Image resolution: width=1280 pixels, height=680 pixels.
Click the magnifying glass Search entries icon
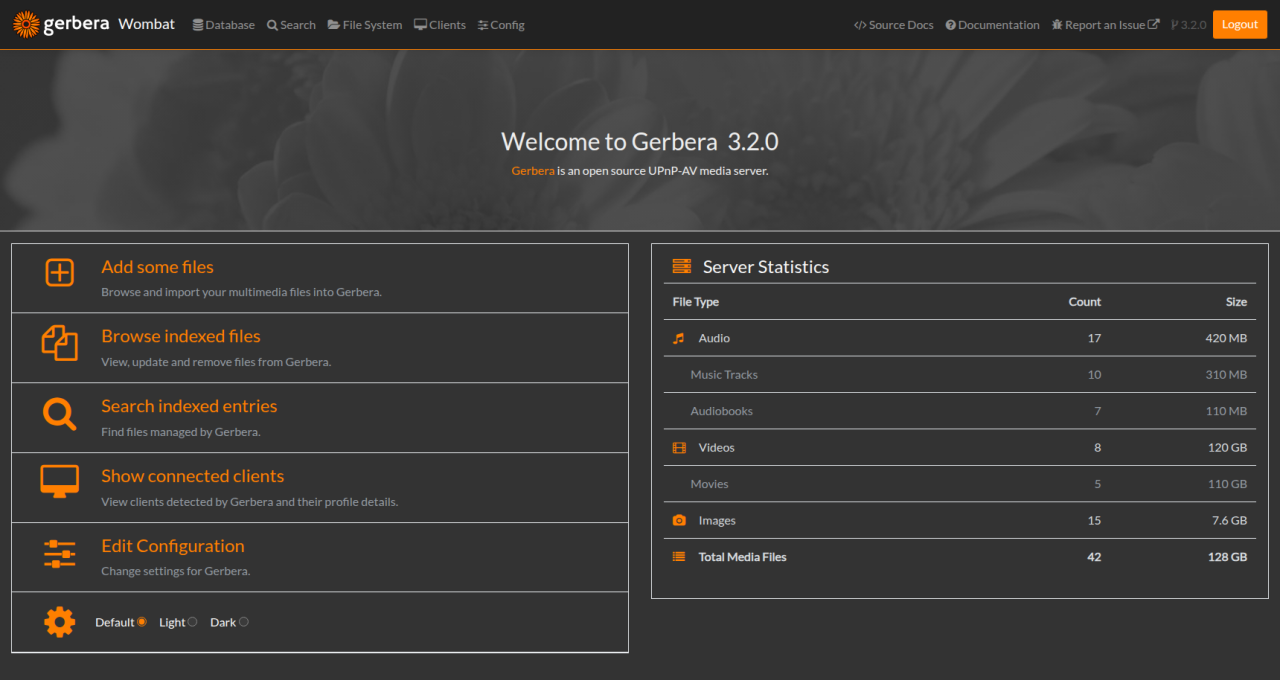[x=60, y=413]
